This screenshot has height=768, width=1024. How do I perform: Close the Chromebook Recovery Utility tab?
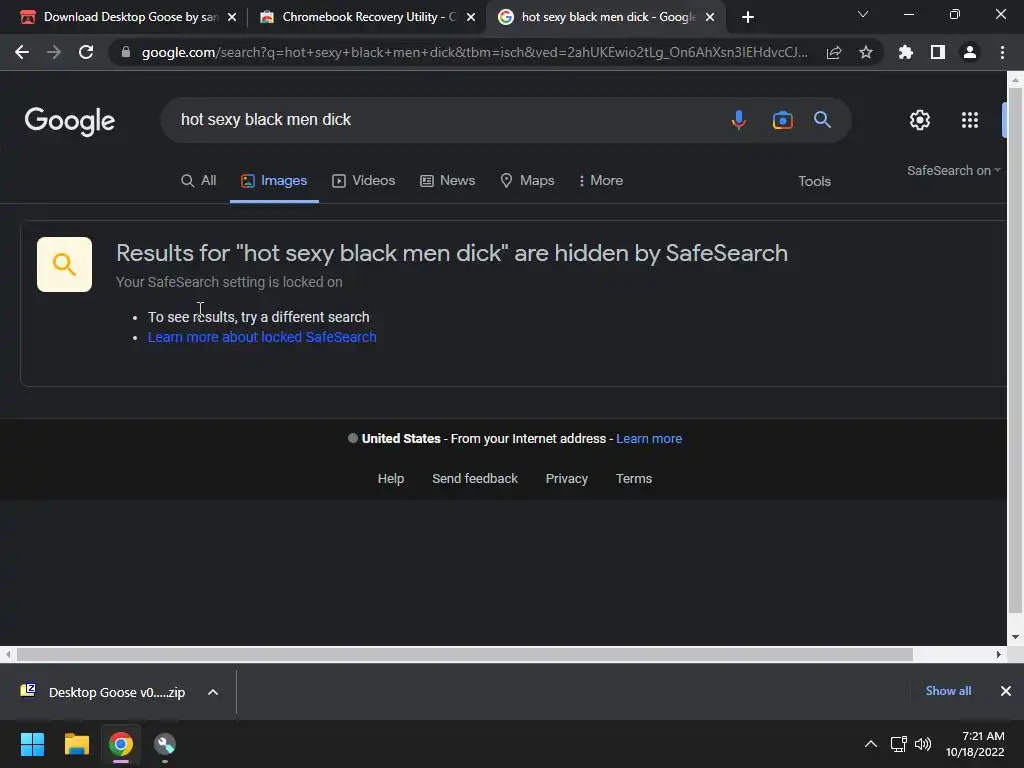[x=471, y=17]
